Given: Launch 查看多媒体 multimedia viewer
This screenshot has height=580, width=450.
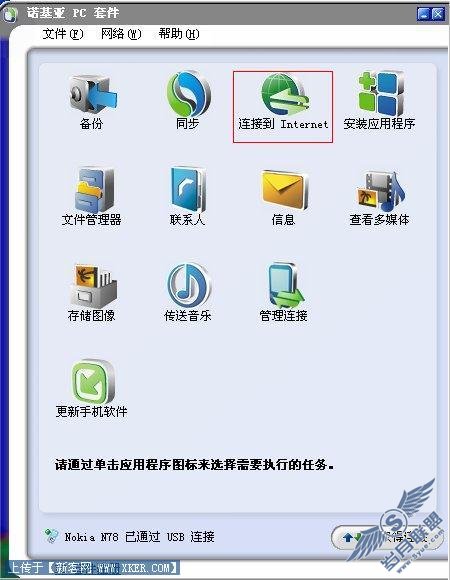Looking at the screenshot, I should (x=380, y=191).
